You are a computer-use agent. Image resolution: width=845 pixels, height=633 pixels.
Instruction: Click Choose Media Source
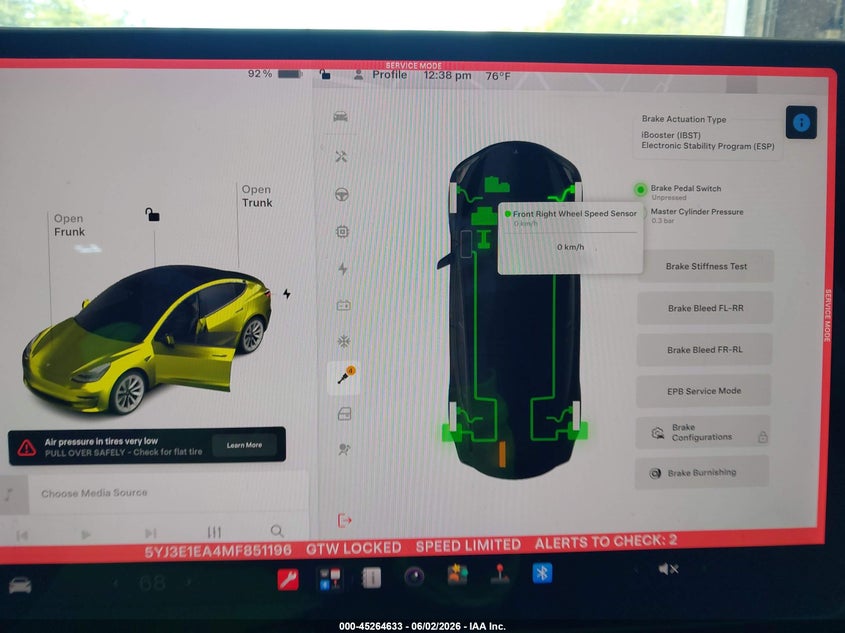[94, 493]
